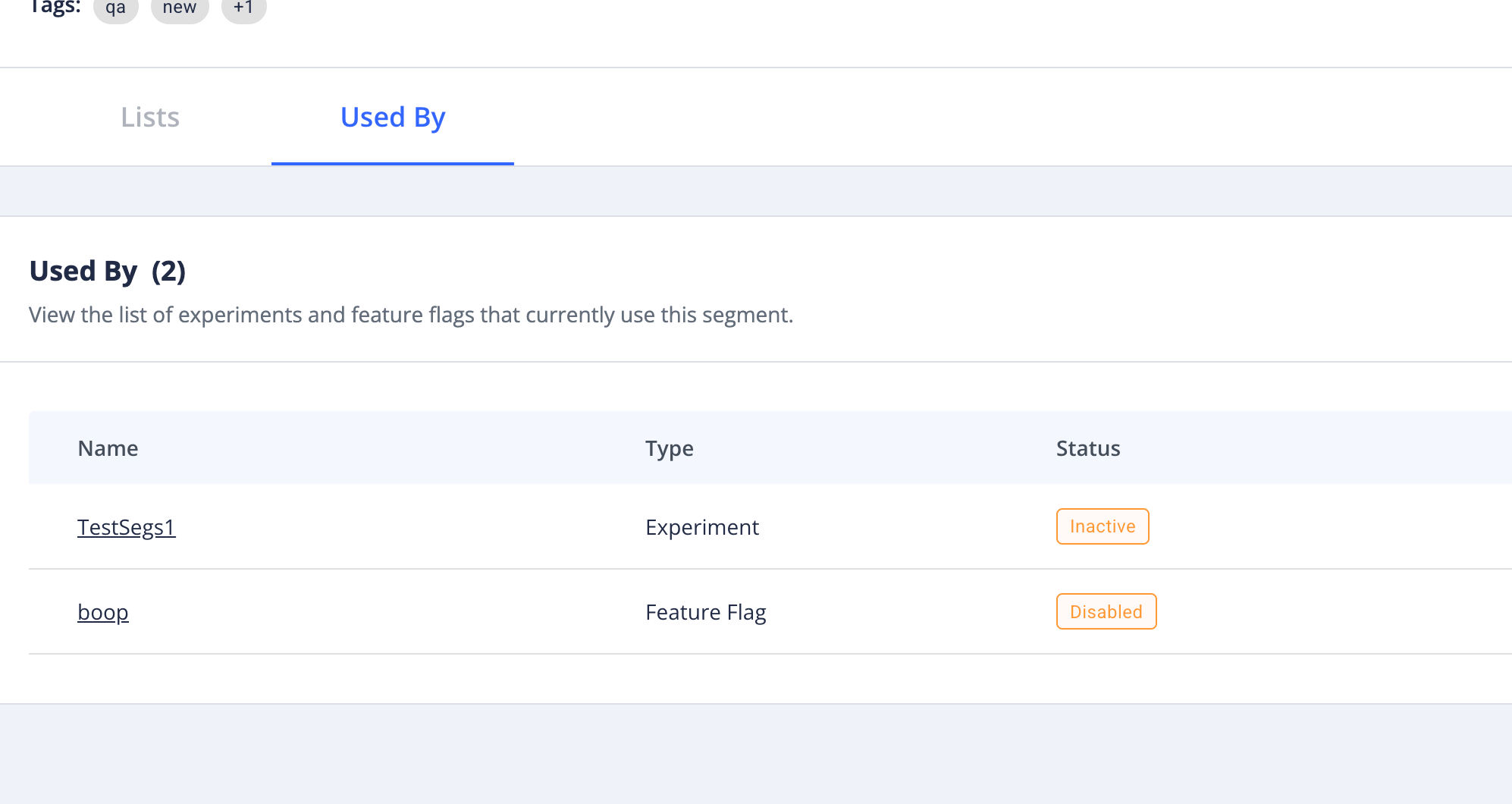Click the Feature Flag type cell

pos(705,612)
